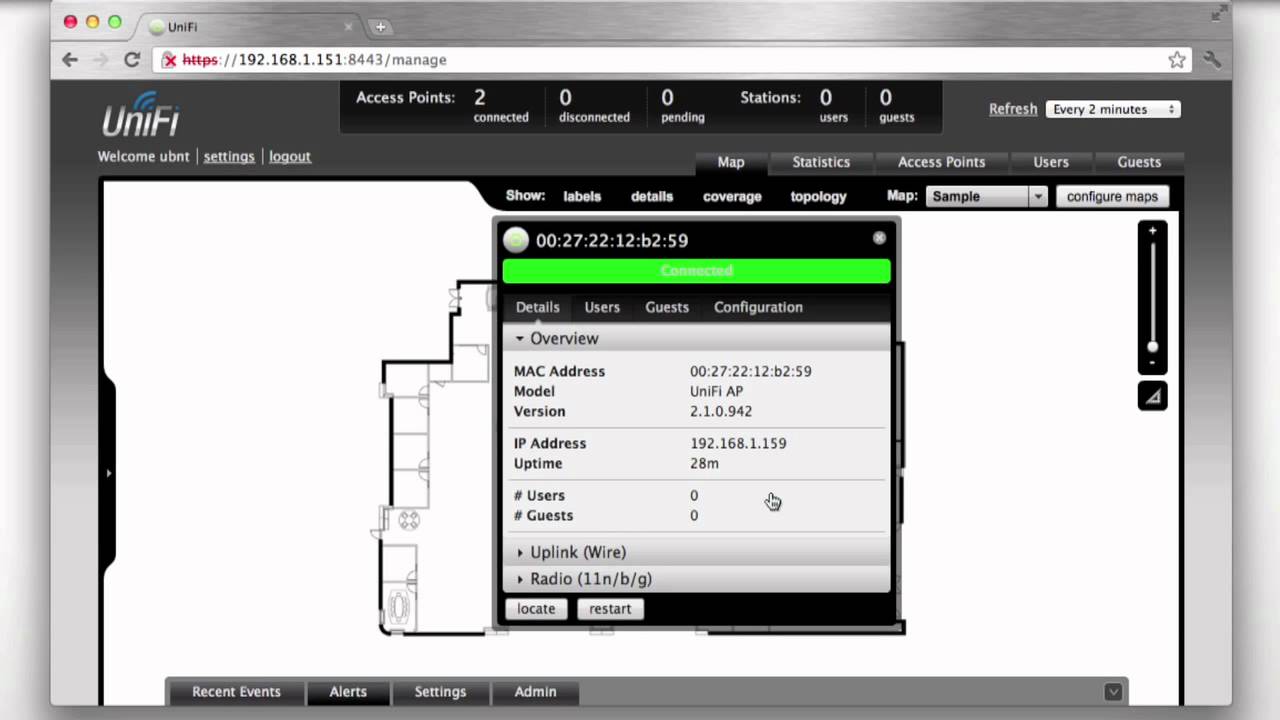
Task: Switch to the top Guests tab
Action: click(1139, 162)
